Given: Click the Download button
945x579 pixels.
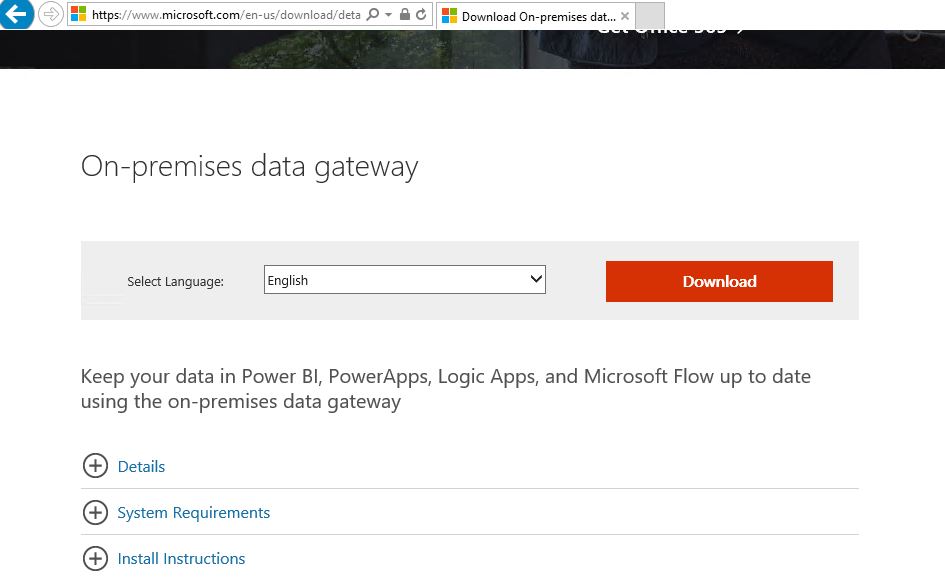Looking at the screenshot, I should click(x=719, y=281).
